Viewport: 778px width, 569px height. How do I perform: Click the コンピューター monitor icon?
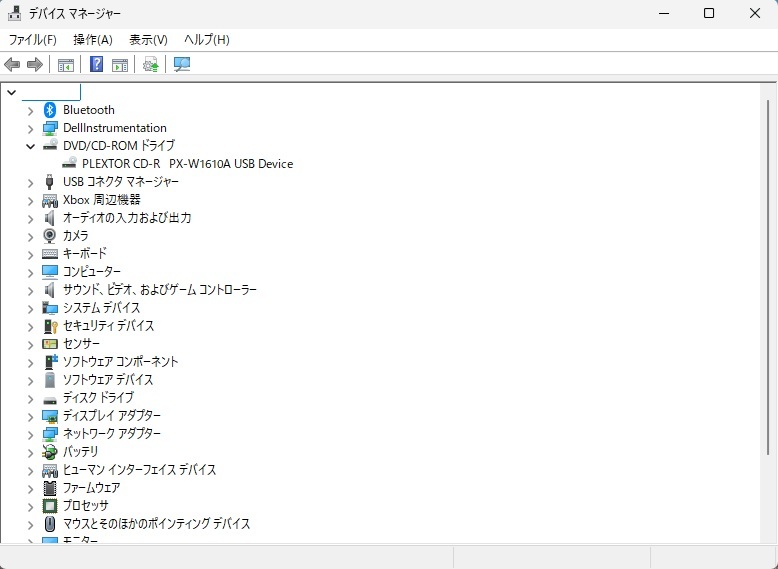click(50, 271)
